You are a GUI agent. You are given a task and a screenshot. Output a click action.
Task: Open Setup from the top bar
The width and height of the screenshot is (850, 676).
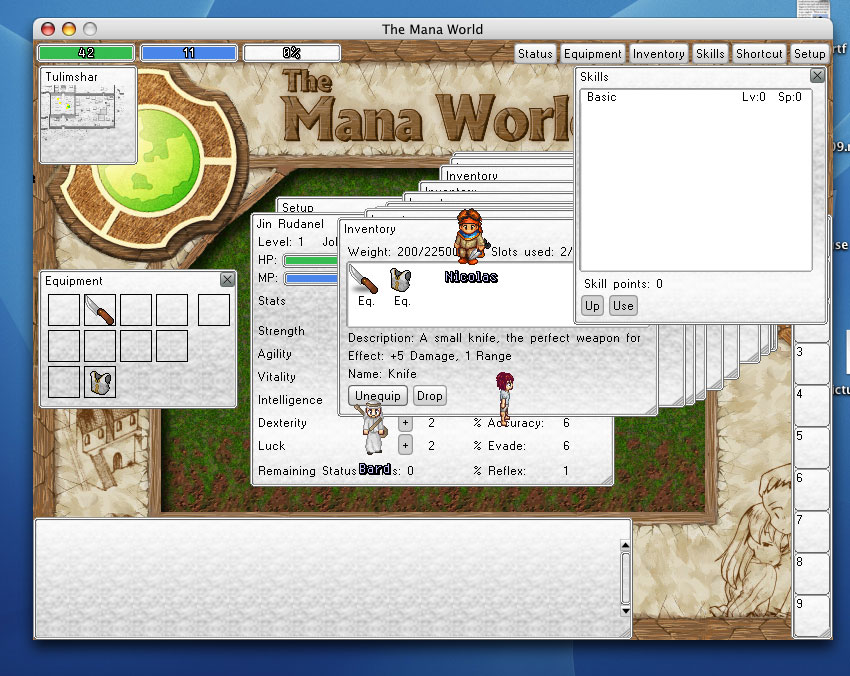pos(809,54)
